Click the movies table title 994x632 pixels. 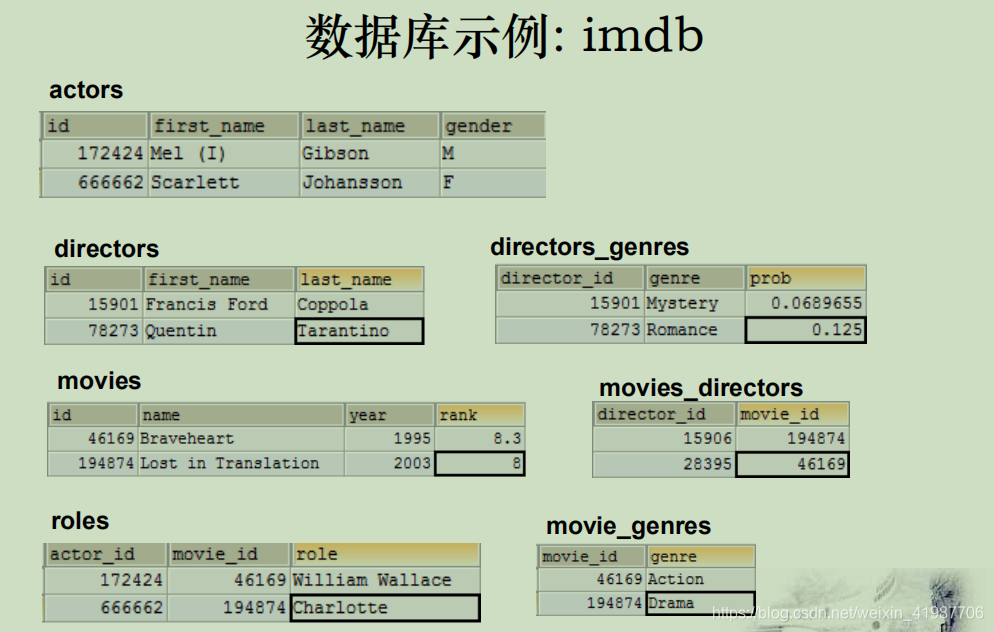[x=100, y=381]
